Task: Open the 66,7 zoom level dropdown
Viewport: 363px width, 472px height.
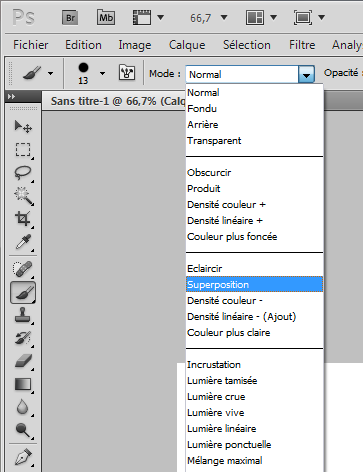Action: (224, 17)
